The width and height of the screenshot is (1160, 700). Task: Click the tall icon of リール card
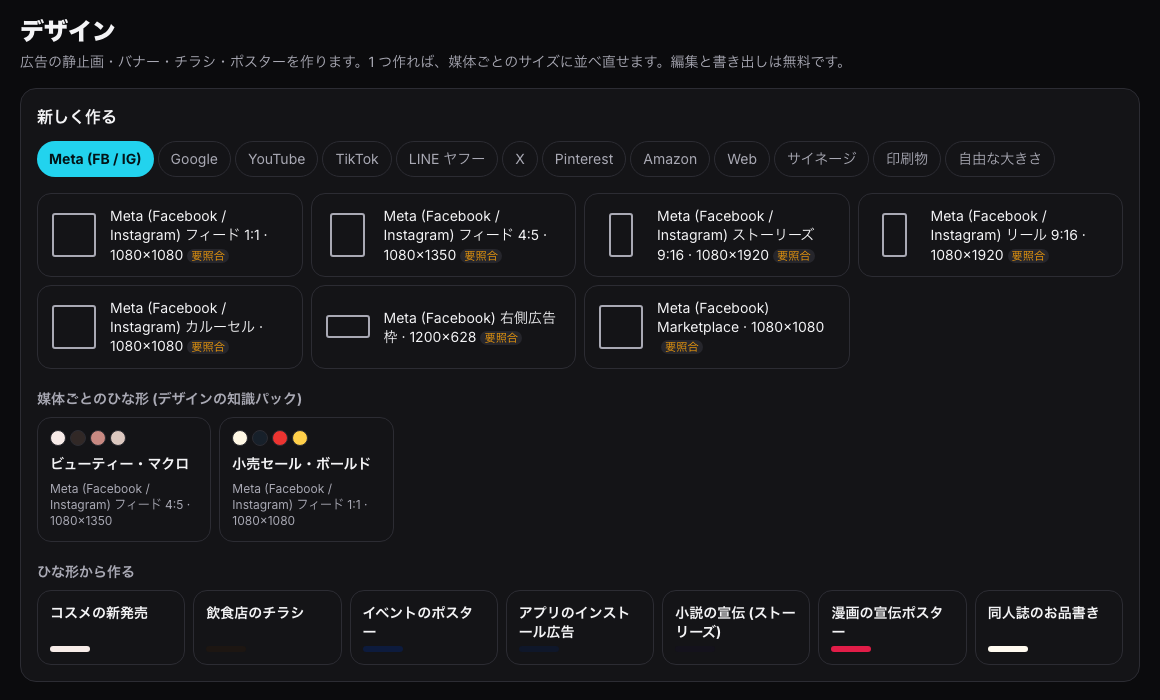[x=894, y=235]
